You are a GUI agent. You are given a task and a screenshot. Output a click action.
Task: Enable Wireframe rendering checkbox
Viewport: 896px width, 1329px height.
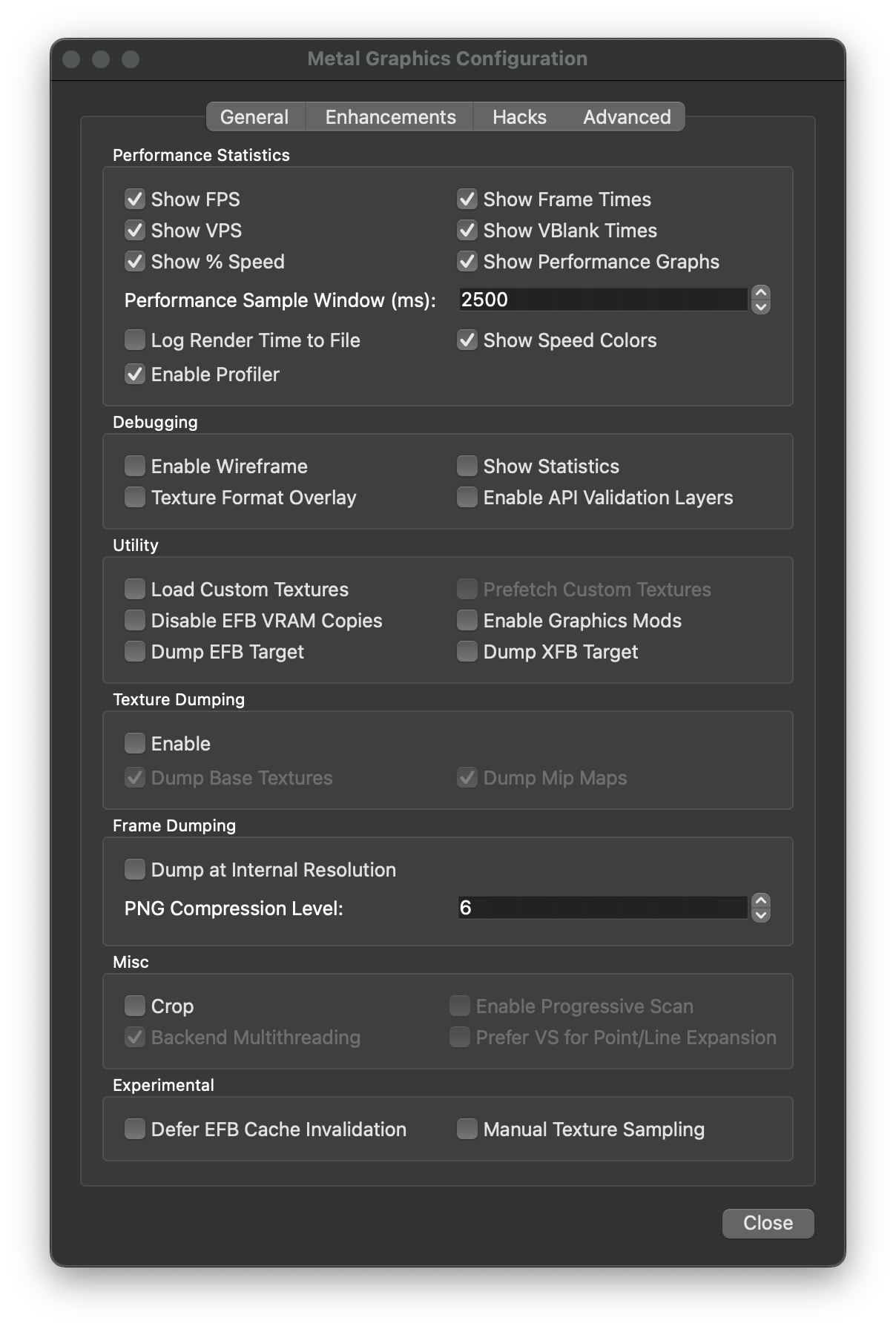134,466
